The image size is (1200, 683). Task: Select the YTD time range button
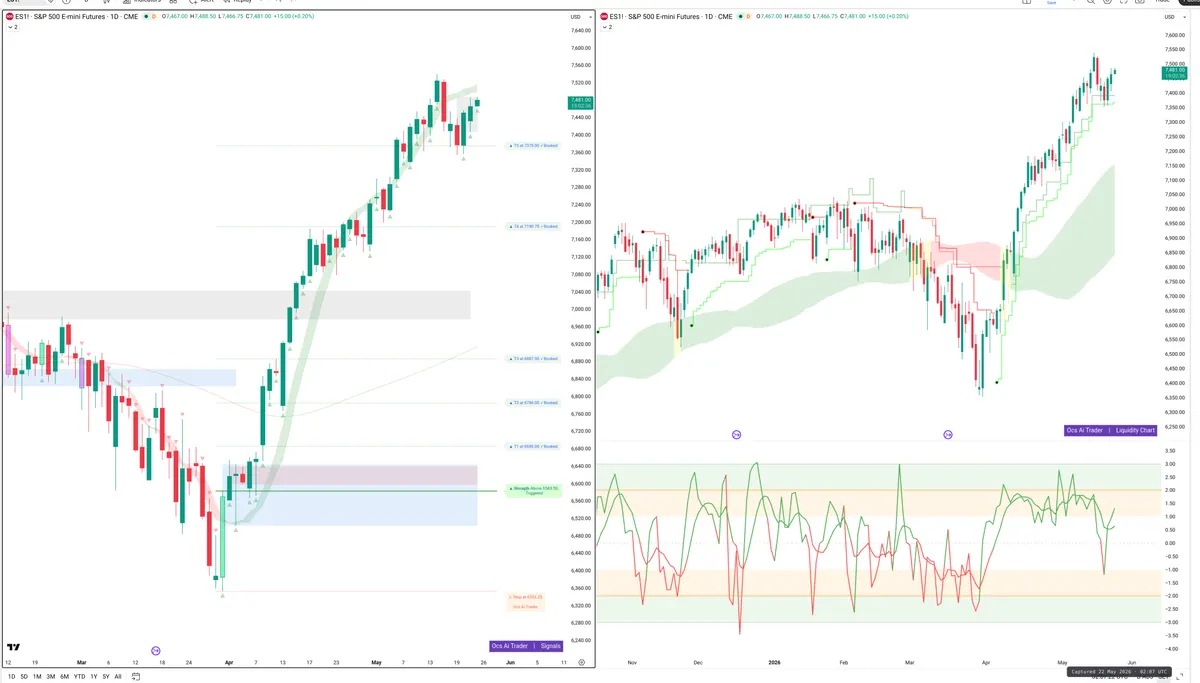[x=80, y=676]
